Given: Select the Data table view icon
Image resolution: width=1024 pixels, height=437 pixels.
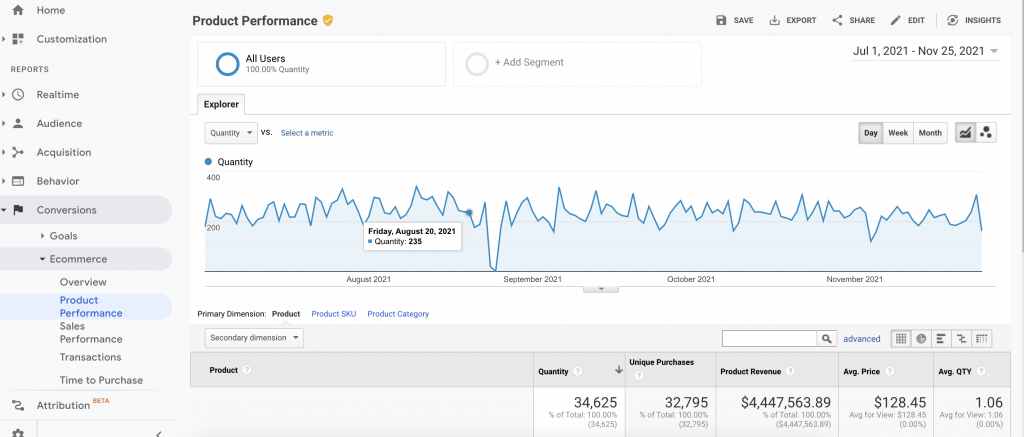Looking at the screenshot, I should [901, 338].
